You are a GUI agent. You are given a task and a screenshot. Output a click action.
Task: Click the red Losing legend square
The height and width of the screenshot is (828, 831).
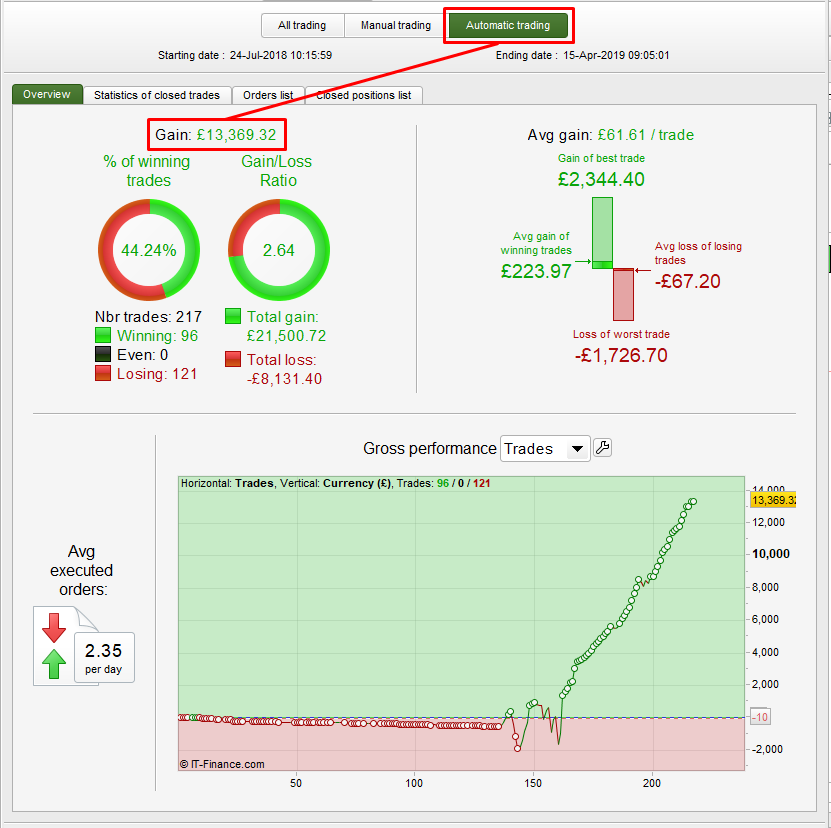103,373
